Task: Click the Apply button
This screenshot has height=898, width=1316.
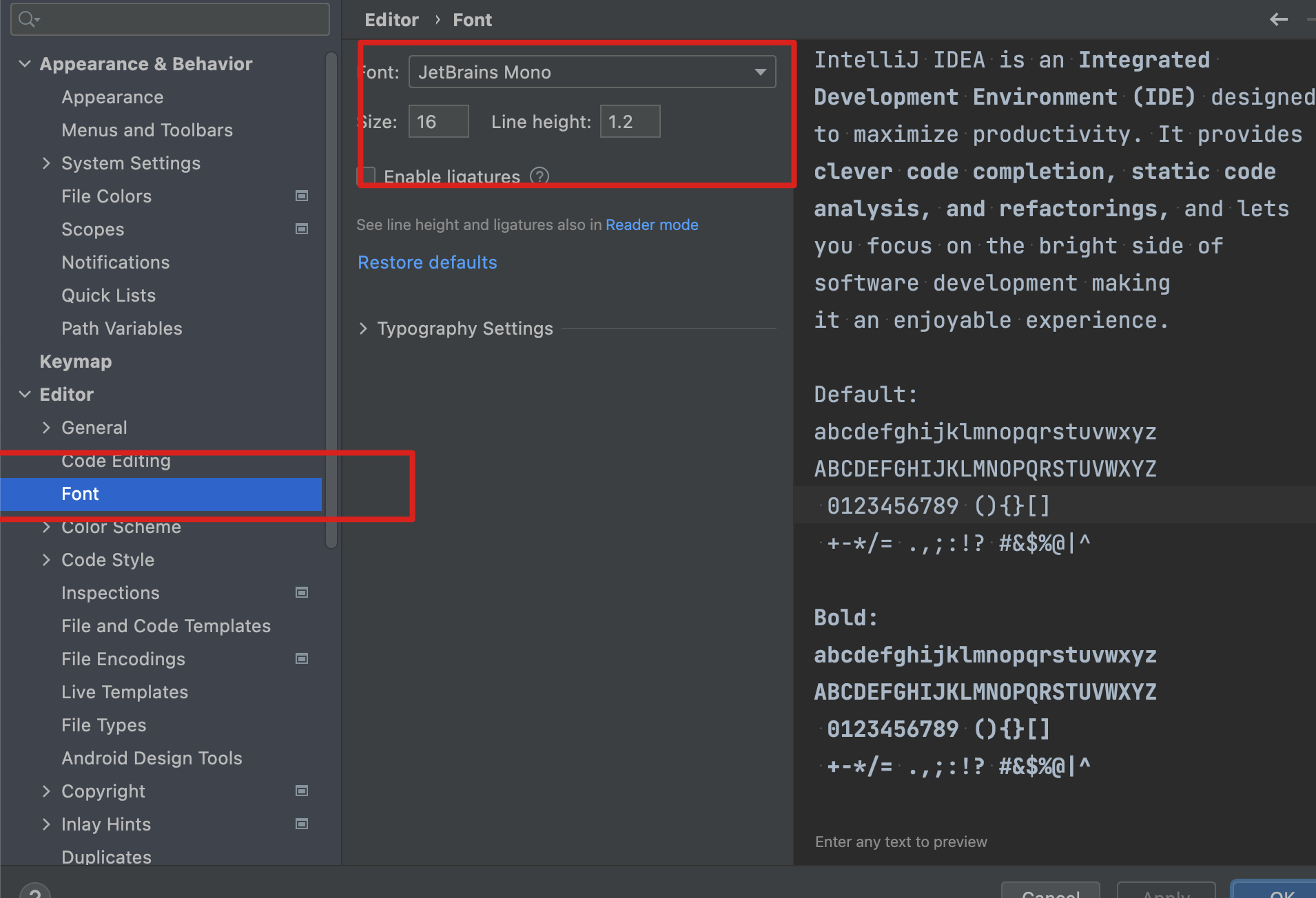Action: pos(1166,891)
